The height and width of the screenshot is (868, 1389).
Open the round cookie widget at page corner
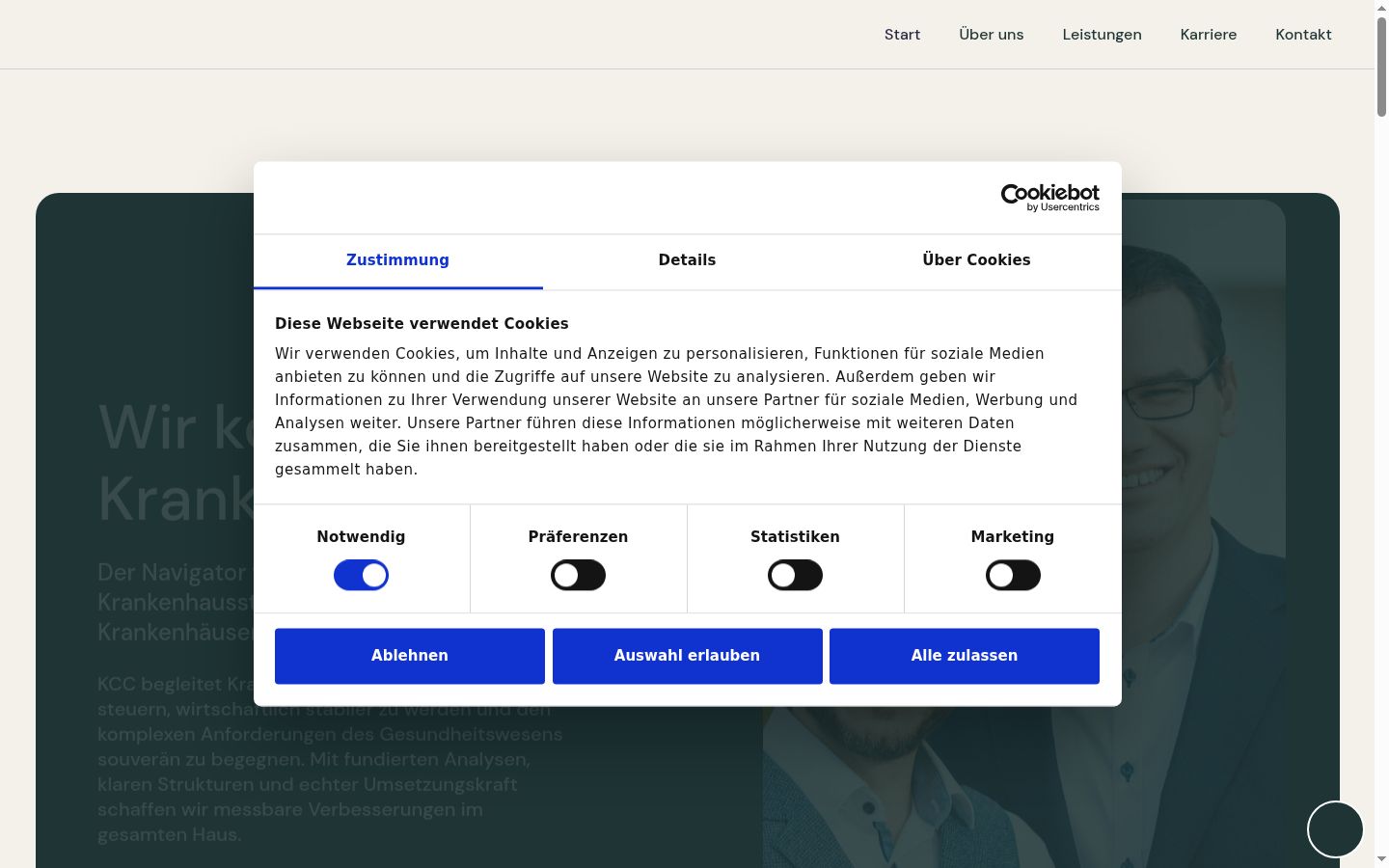(x=1335, y=828)
